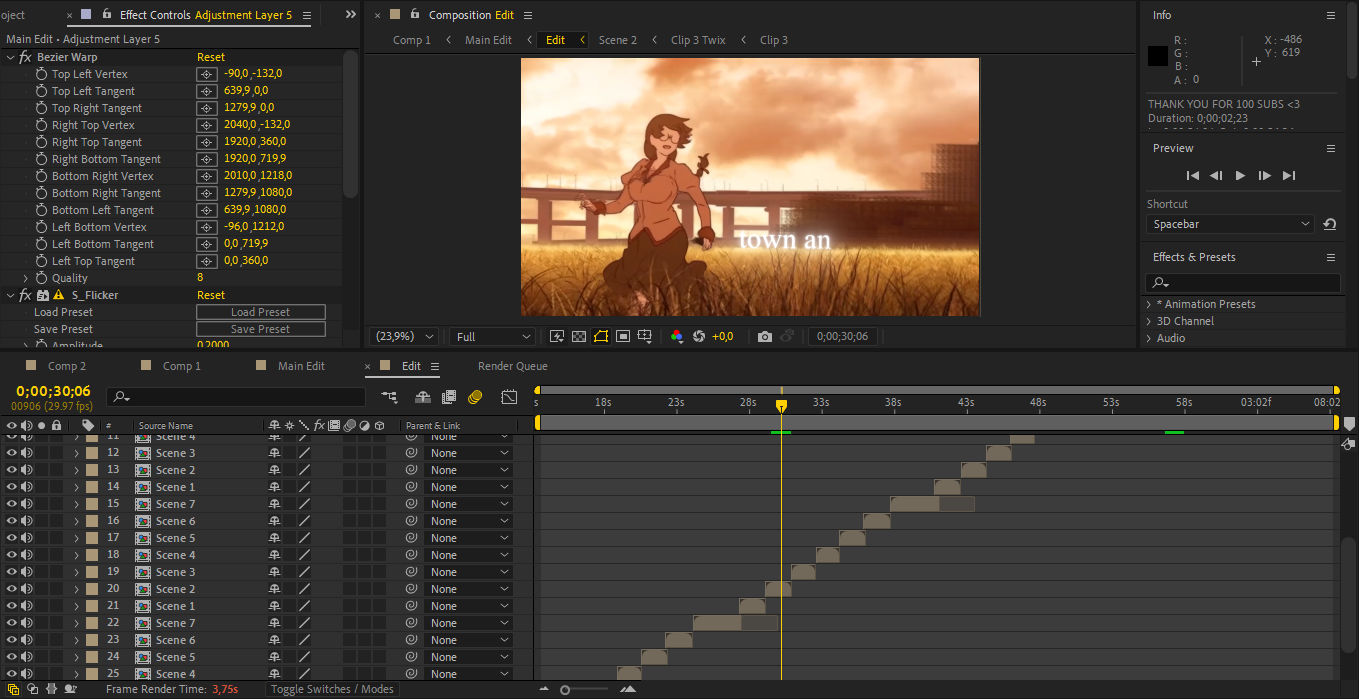The height and width of the screenshot is (699, 1359).
Task: Open Parent dropdown for layer 17 Scene 5
Action: 467,538
